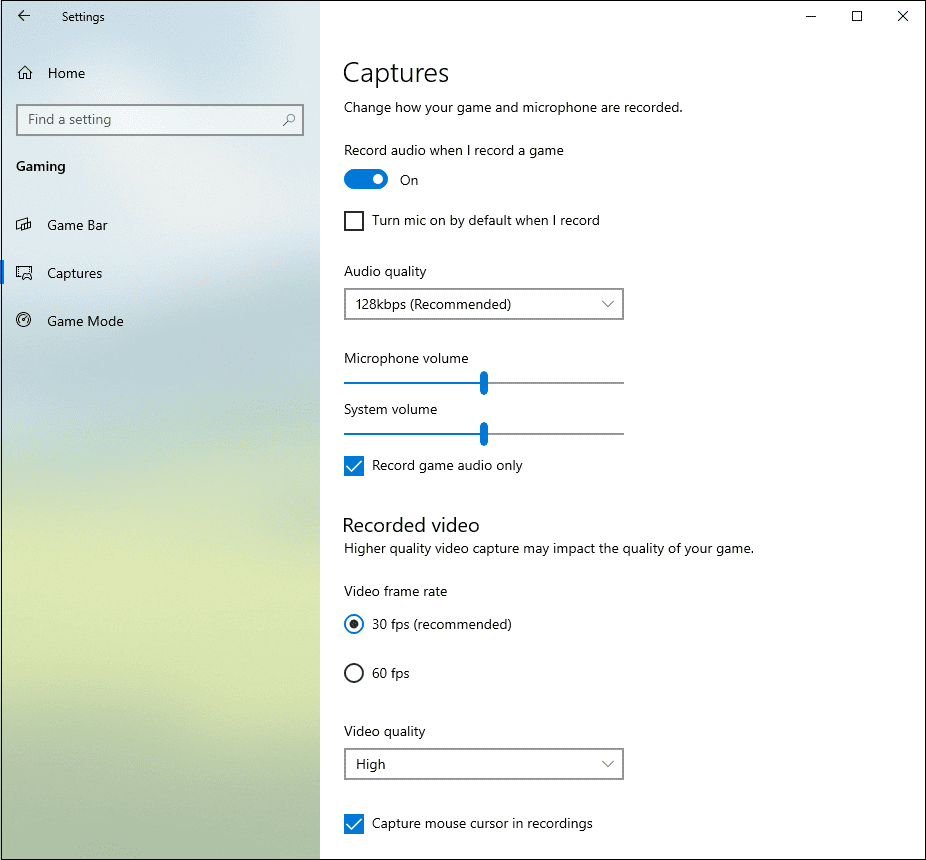Expand the Video quality dropdown

click(483, 764)
